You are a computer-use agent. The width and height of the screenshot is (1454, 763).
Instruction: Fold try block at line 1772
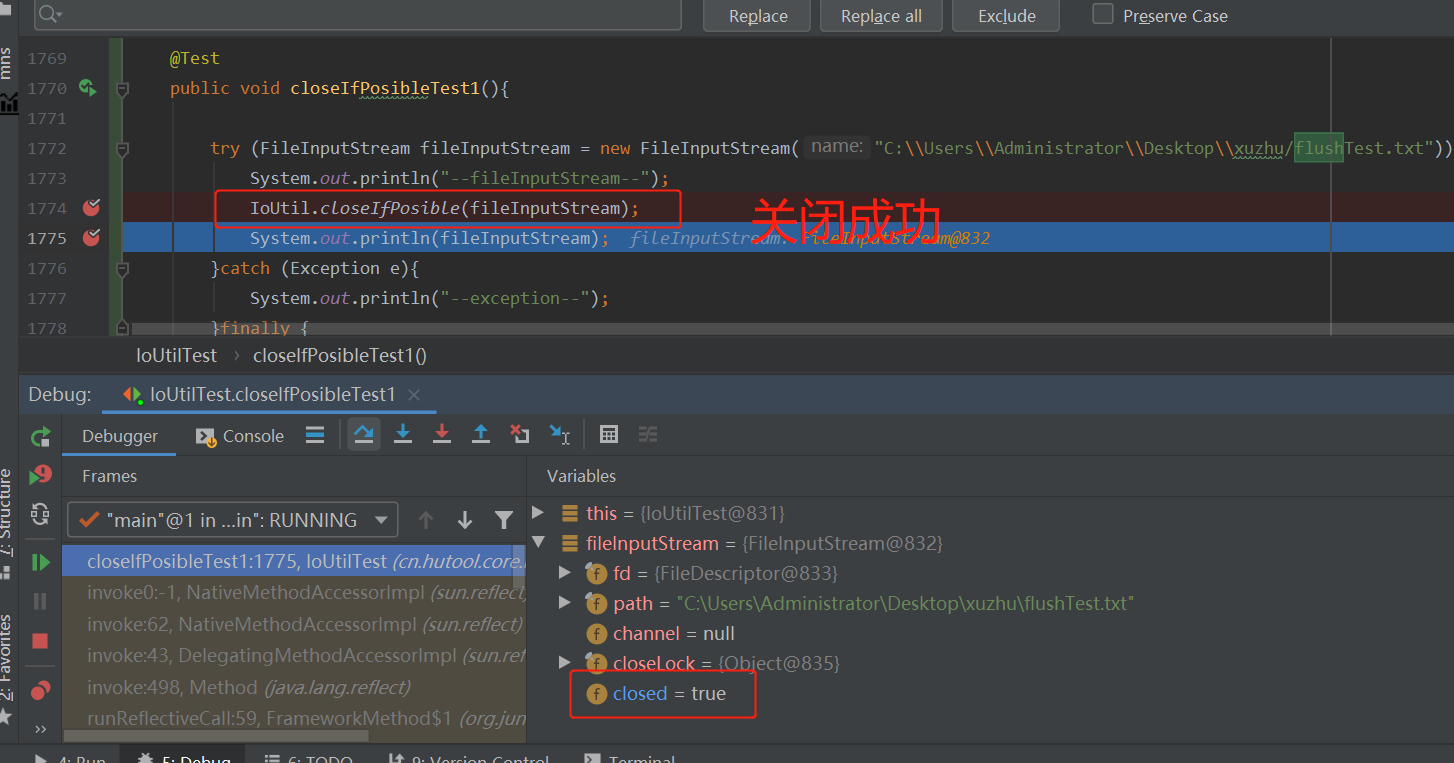click(x=122, y=148)
